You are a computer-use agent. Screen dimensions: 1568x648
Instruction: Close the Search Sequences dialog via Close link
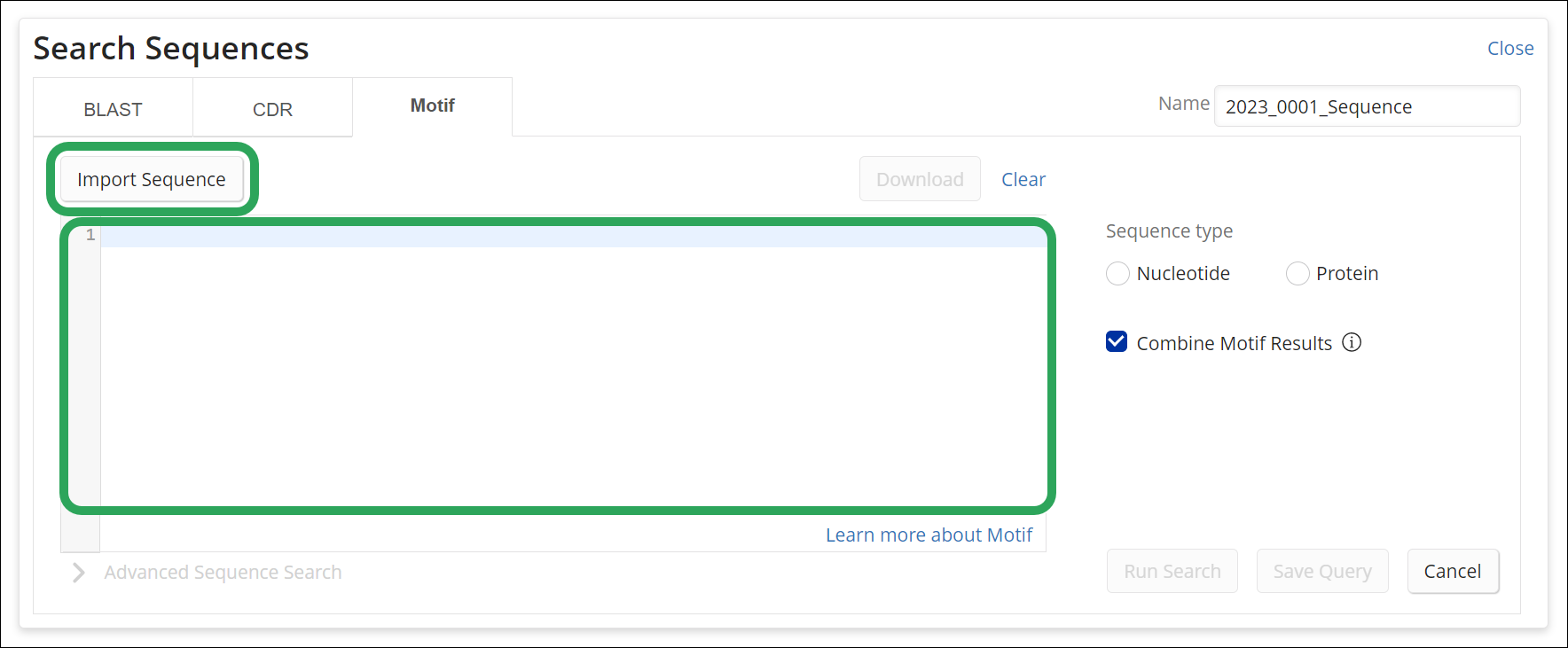pos(1509,49)
